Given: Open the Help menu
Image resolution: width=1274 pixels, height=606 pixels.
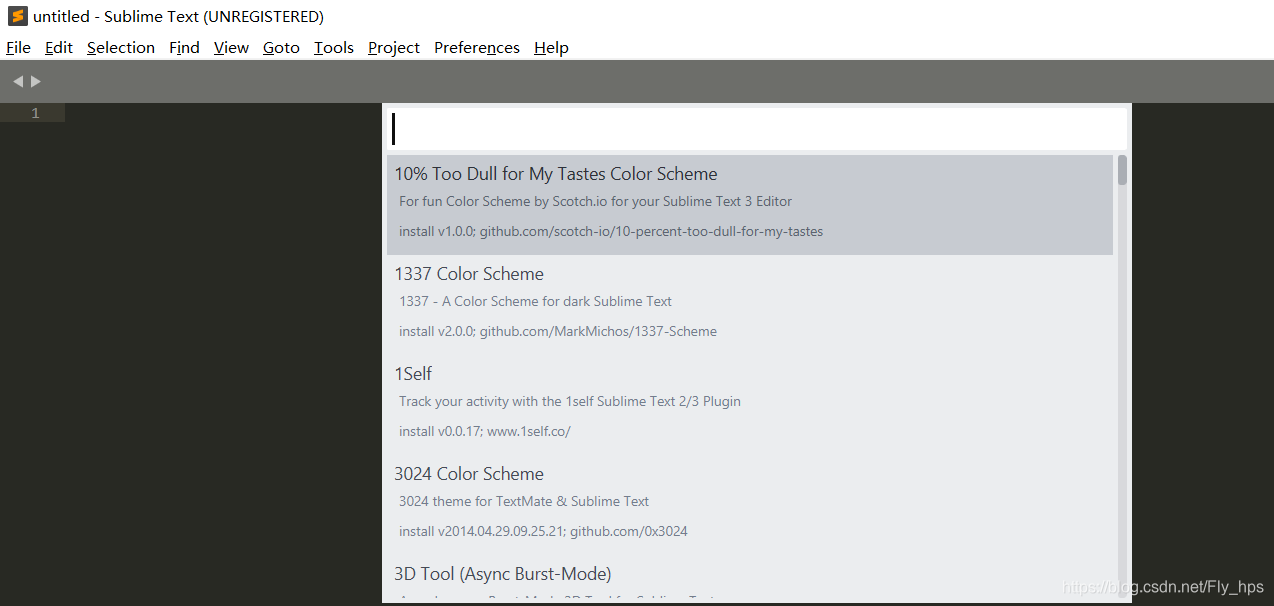Looking at the screenshot, I should (551, 47).
